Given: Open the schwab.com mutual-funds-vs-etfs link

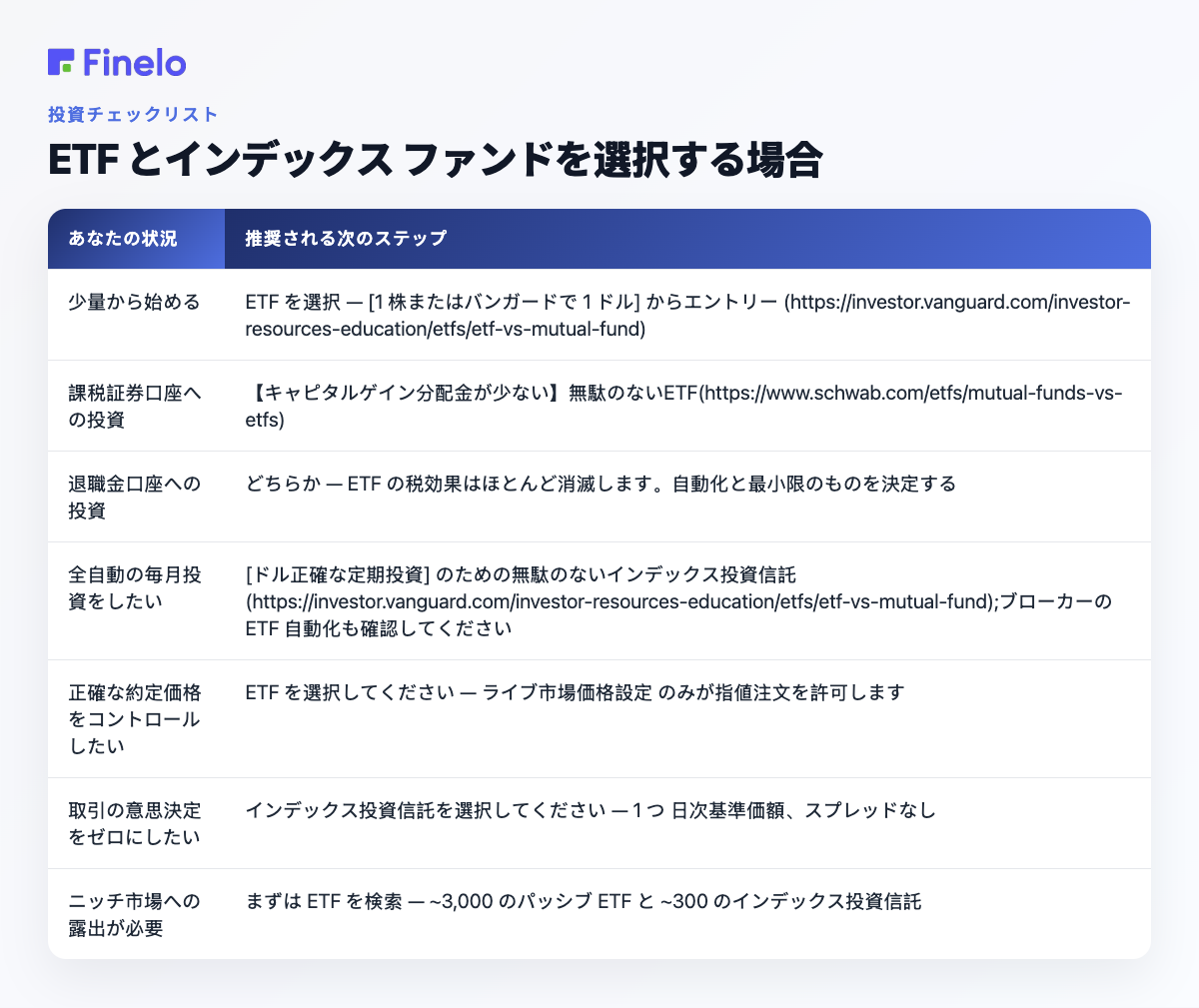Looking at the screenshot, I should (x=684, y=407).
